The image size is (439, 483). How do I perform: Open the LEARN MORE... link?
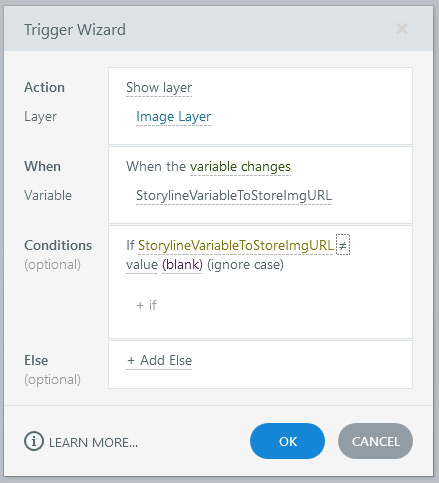pos(93,443)
